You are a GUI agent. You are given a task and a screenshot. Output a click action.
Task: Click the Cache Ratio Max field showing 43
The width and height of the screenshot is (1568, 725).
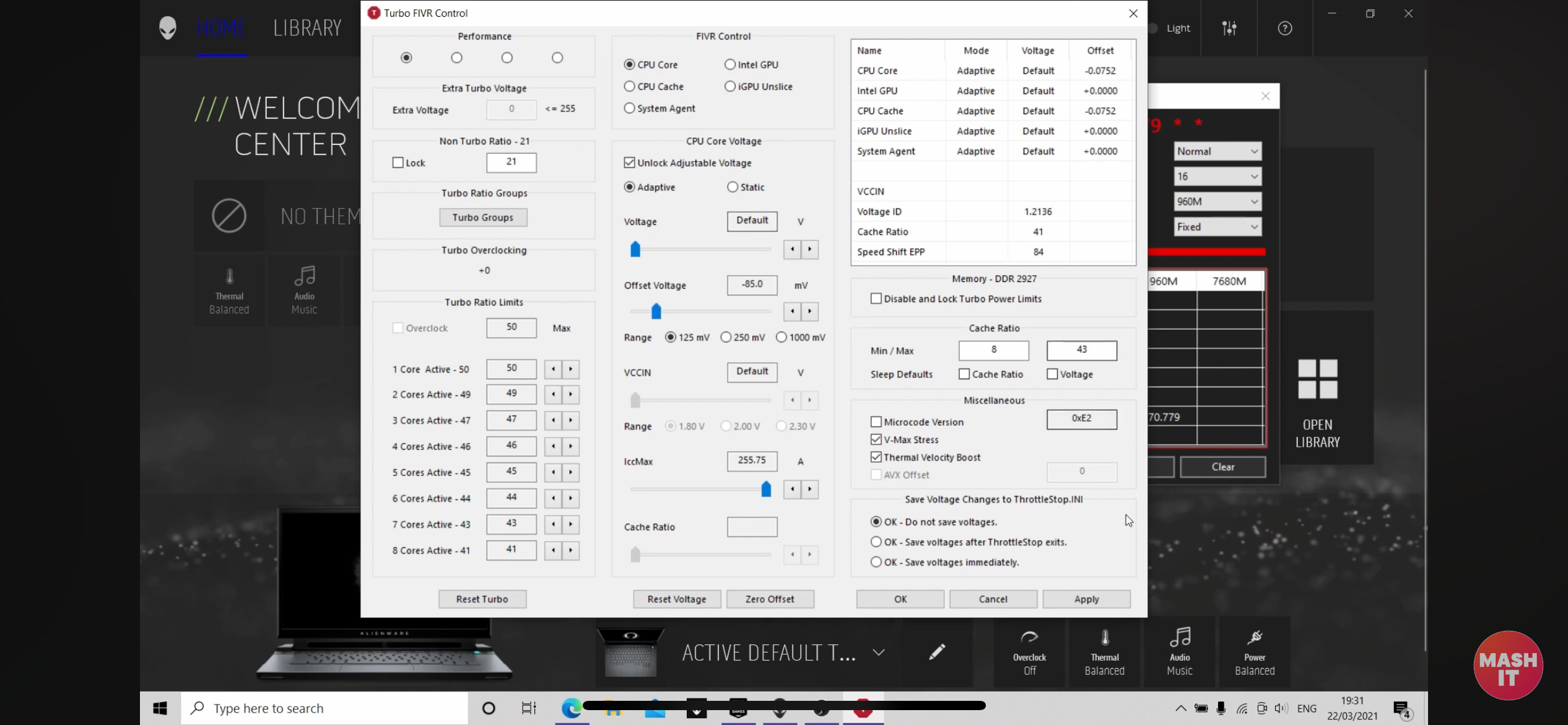(x=1081, y=350)
